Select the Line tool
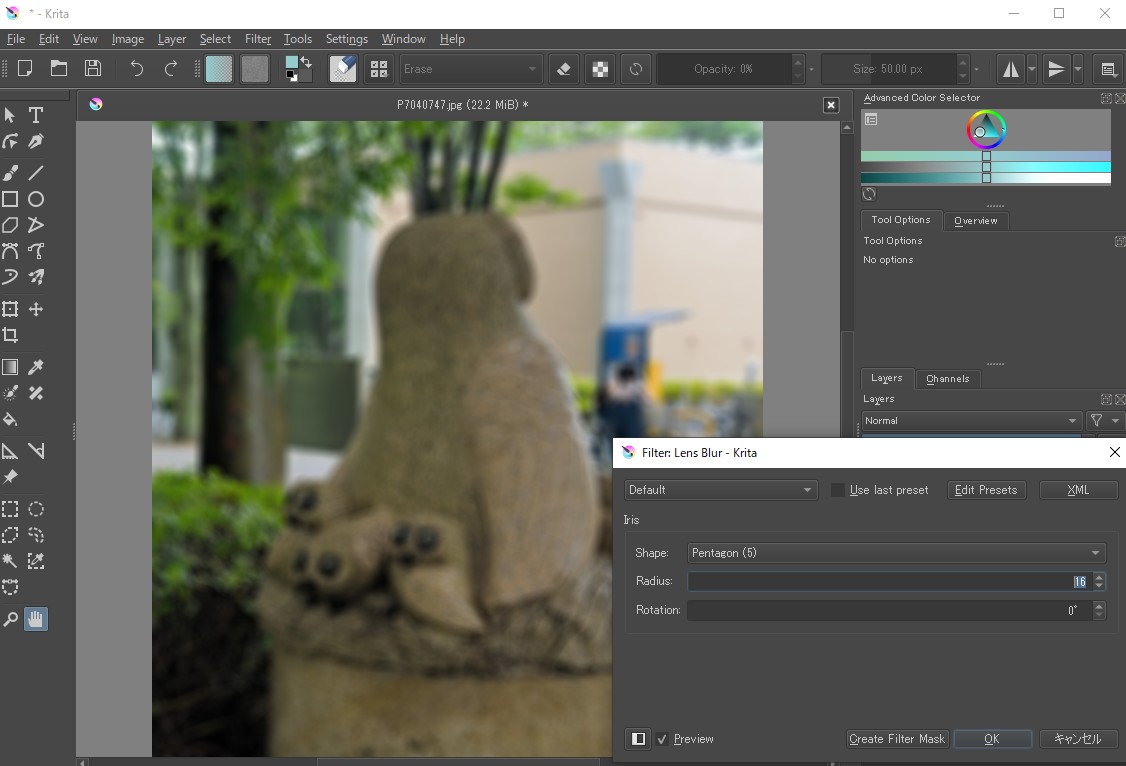Viewport: 1126px width, 766px height. coord(36,173)
